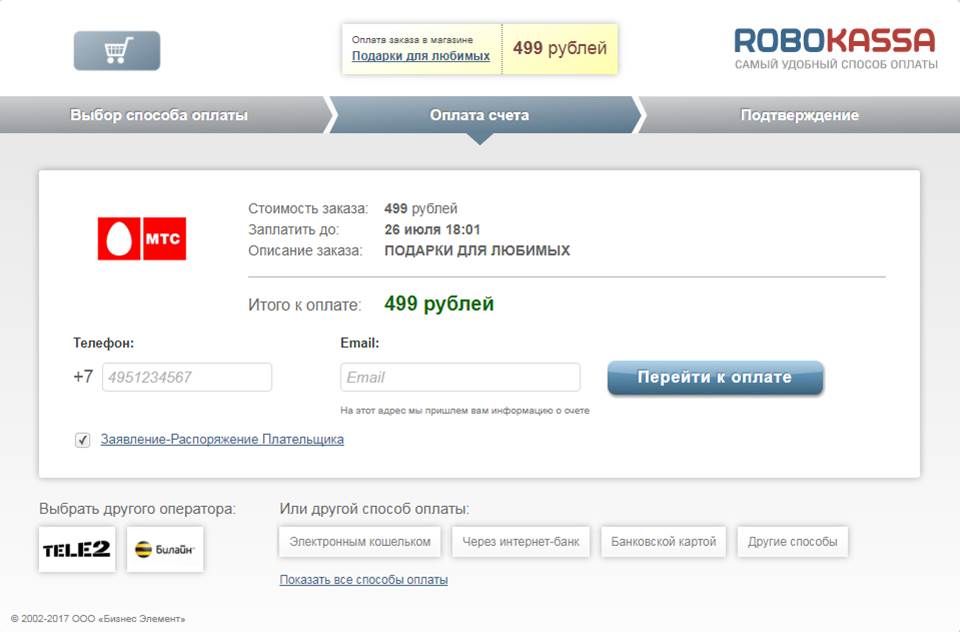
Task: Open the Другие способы payment option
Action: [793, 542]
